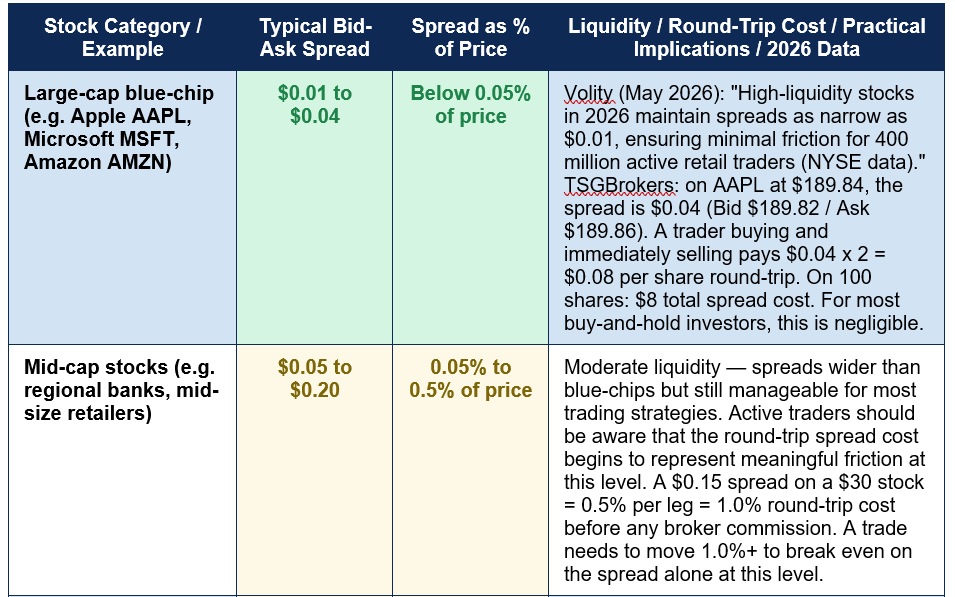The image size is (955, 597).
Task: Click the 'Large-cap blue-chip' category cell
Action: click(x=122, y=207)
